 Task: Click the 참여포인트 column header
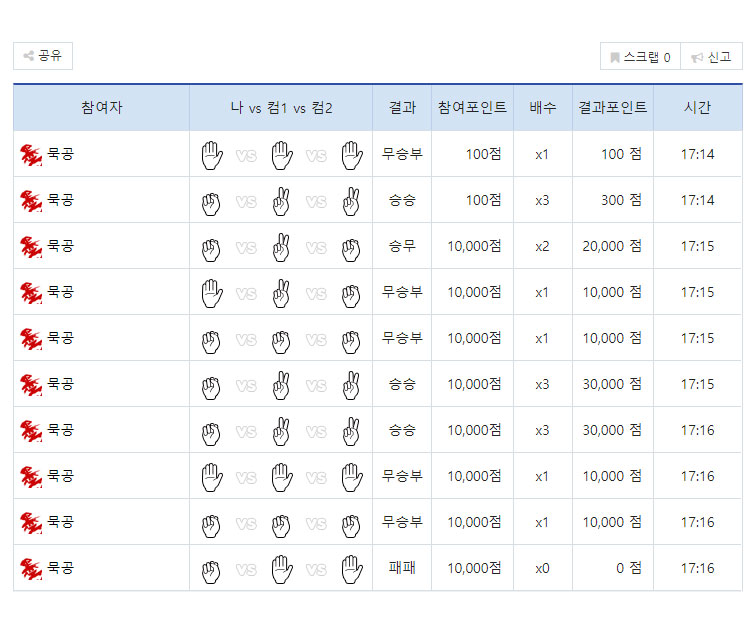pyautogui.click(x=472, y=108)
